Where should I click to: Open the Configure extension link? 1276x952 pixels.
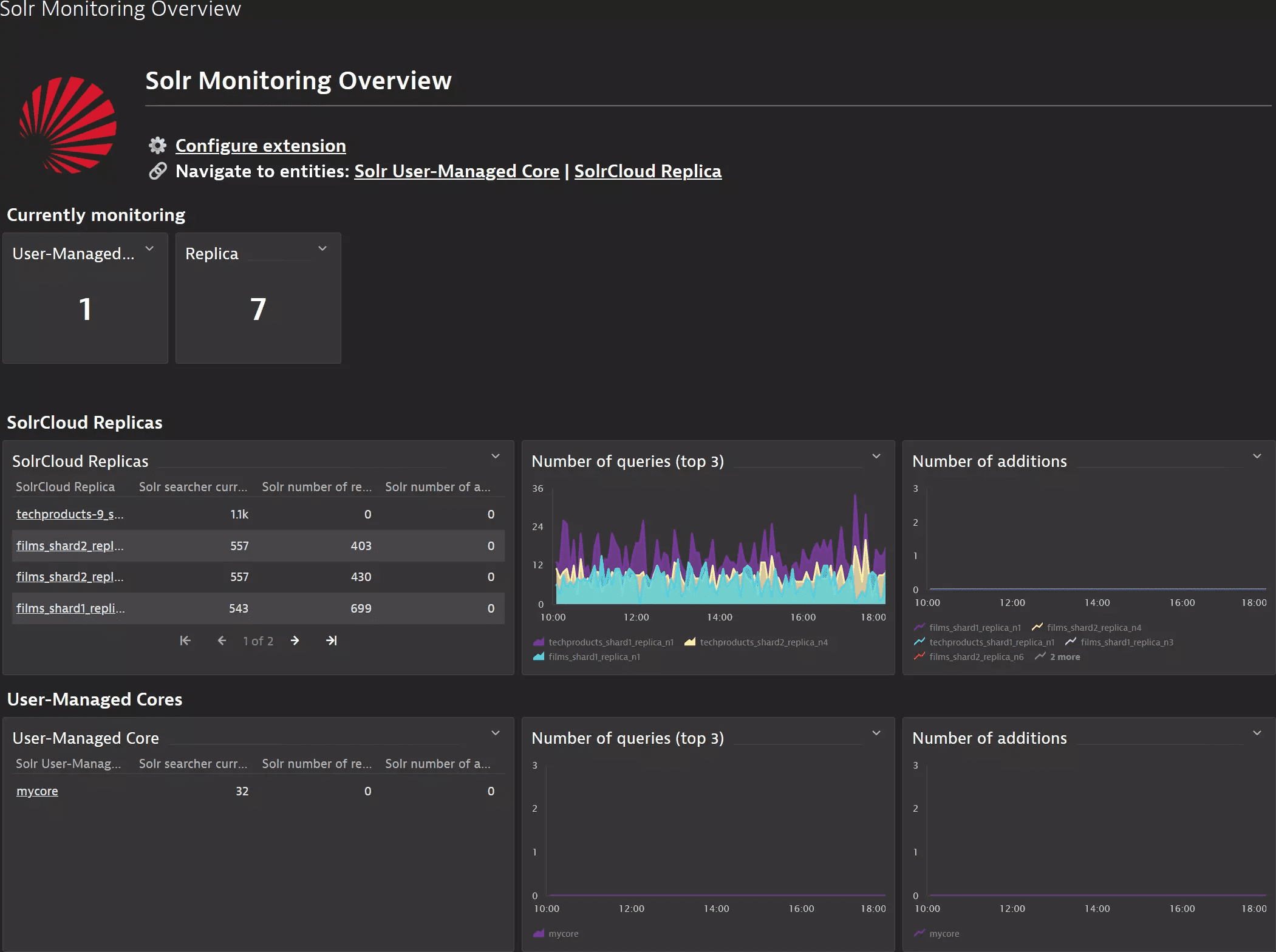261,146
